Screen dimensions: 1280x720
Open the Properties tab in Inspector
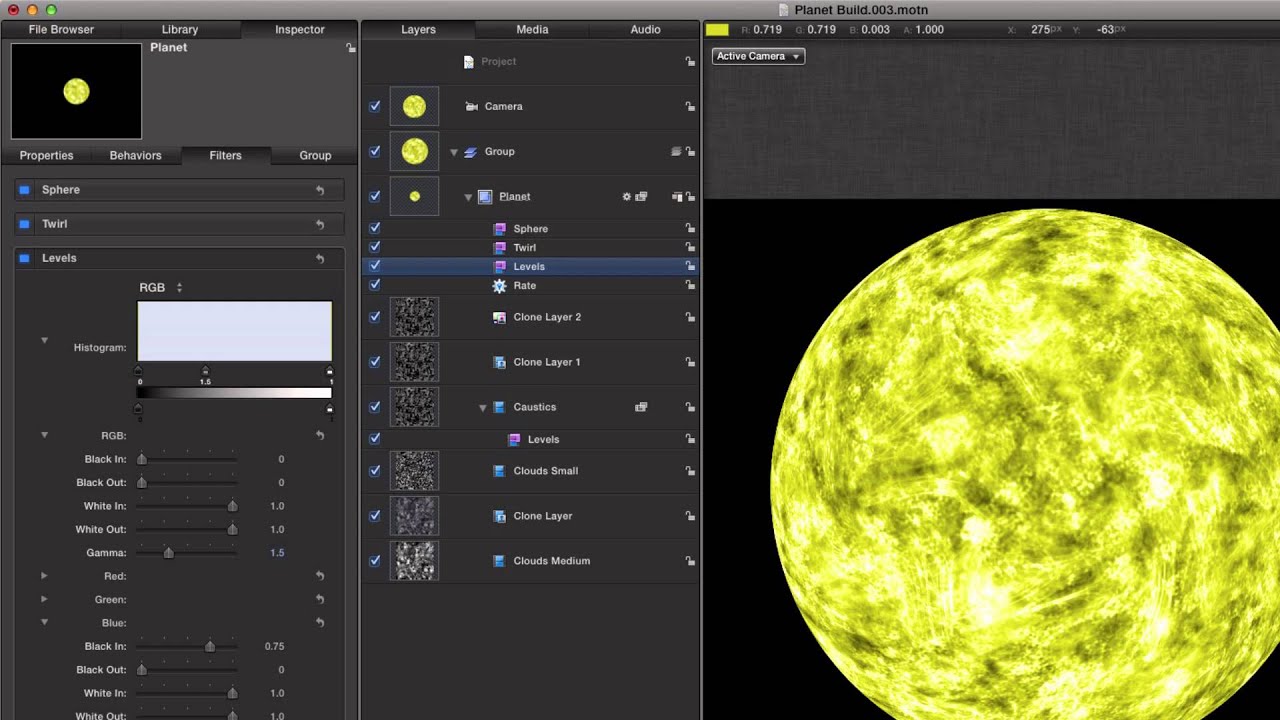(x=47, y=156)
